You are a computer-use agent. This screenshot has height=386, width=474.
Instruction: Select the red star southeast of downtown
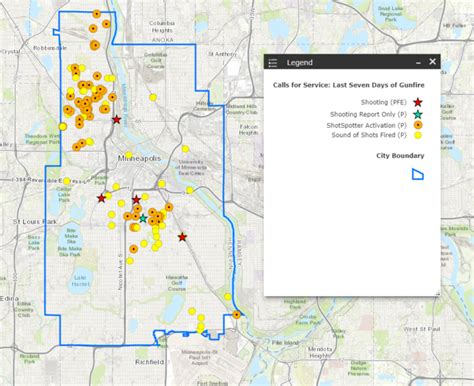[x=182, y=237]
